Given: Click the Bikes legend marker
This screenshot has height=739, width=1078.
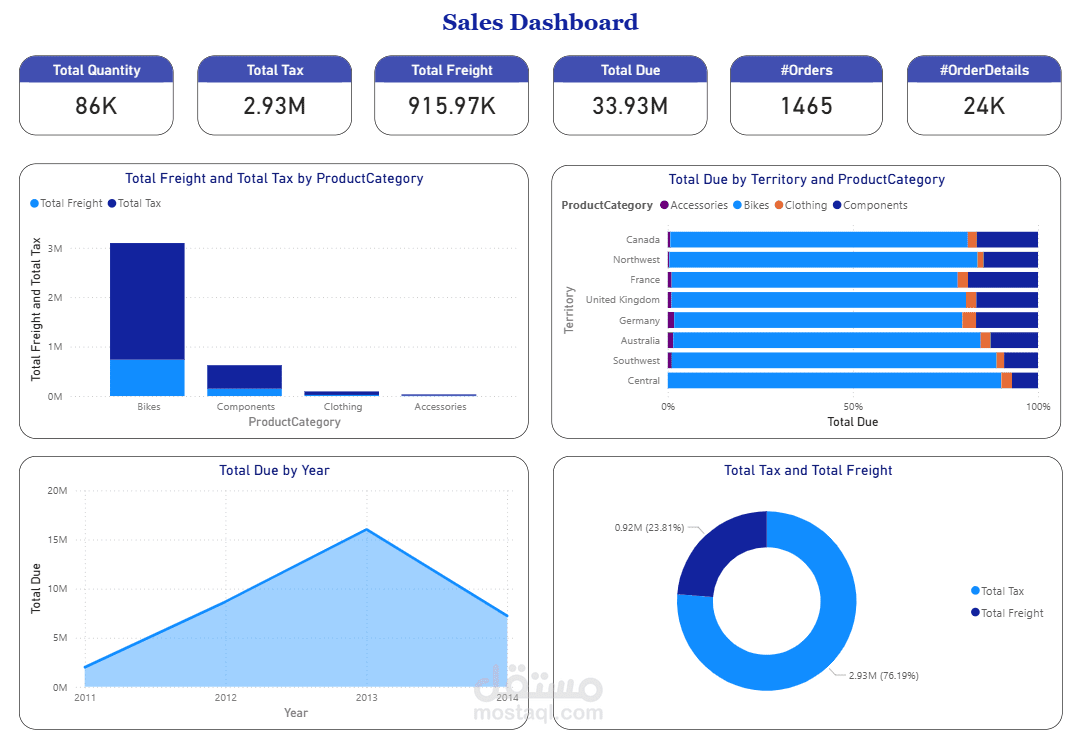Looking at the screenshot, I should pos(736,205).
